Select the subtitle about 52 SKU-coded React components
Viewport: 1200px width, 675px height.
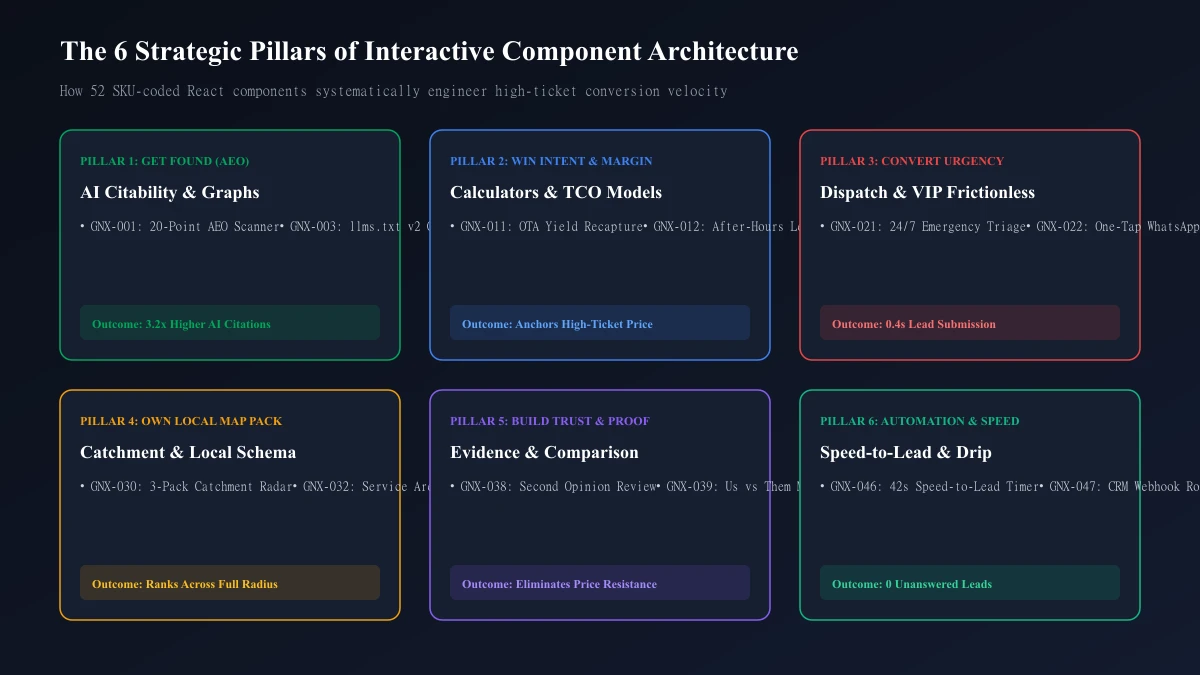(x=394, y=91)
